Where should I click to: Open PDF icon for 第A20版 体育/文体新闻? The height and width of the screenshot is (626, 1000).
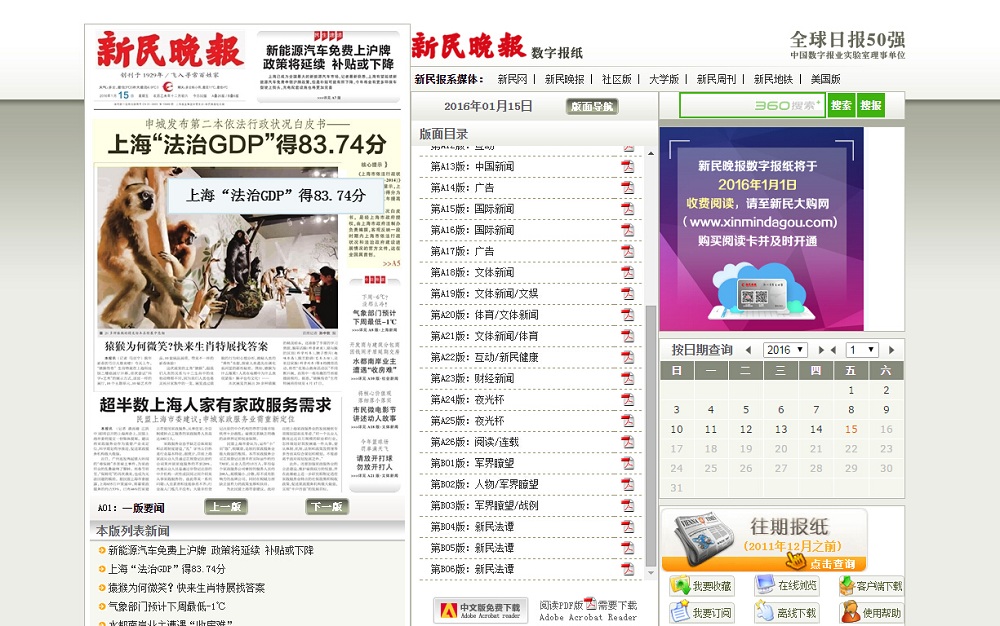click(x=628, y=314)
